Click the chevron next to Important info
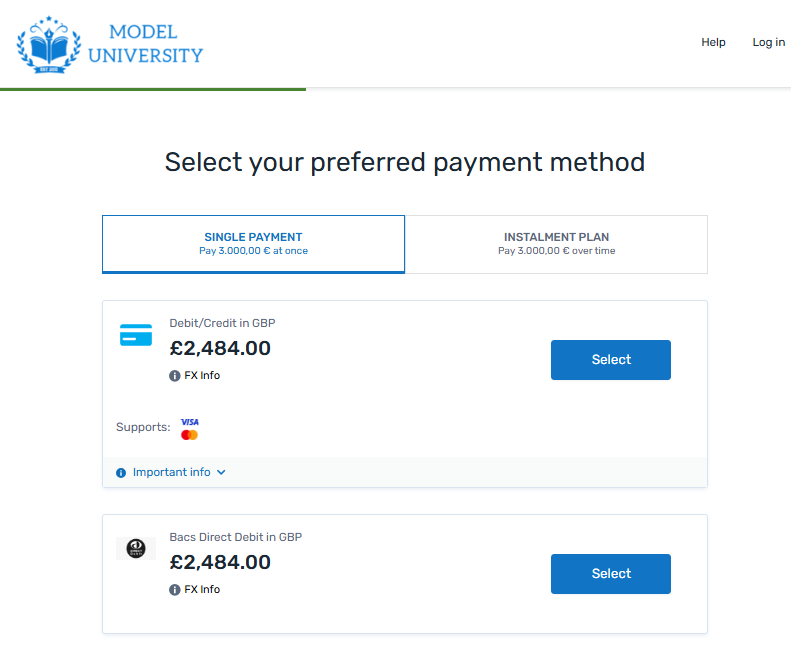This screenshot has width=791, height=648. [x=221, y=473]
